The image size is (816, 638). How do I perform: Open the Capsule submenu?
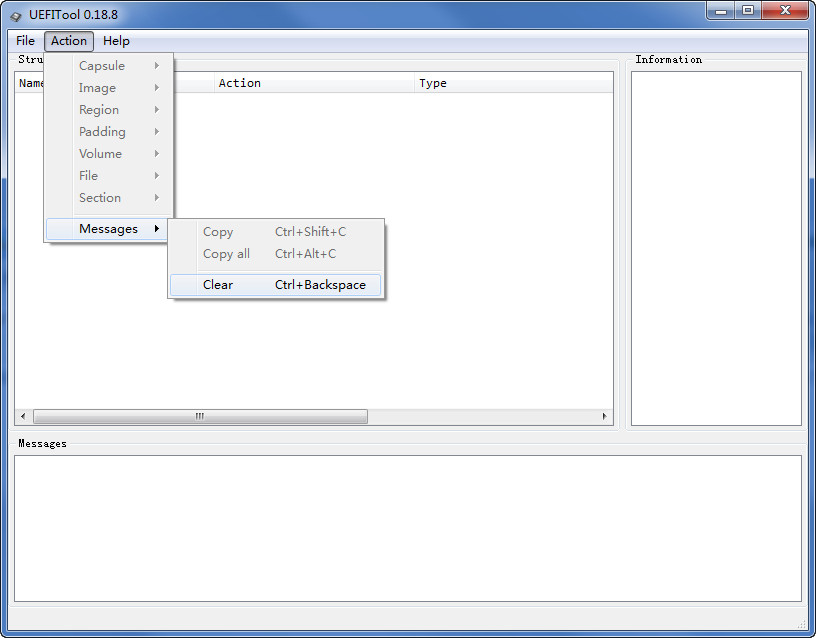(109, 66)
